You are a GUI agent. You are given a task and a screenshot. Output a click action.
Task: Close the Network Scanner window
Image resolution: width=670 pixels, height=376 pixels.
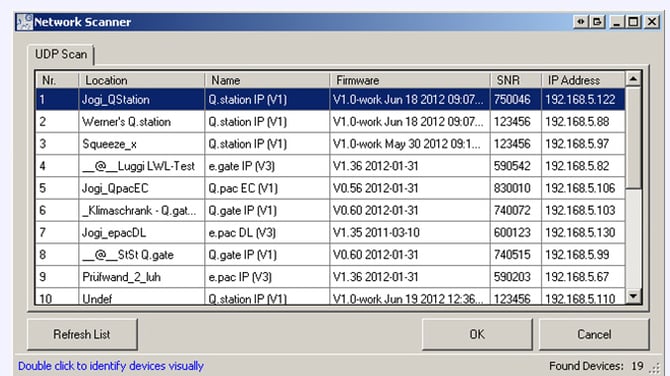(652, 21)
